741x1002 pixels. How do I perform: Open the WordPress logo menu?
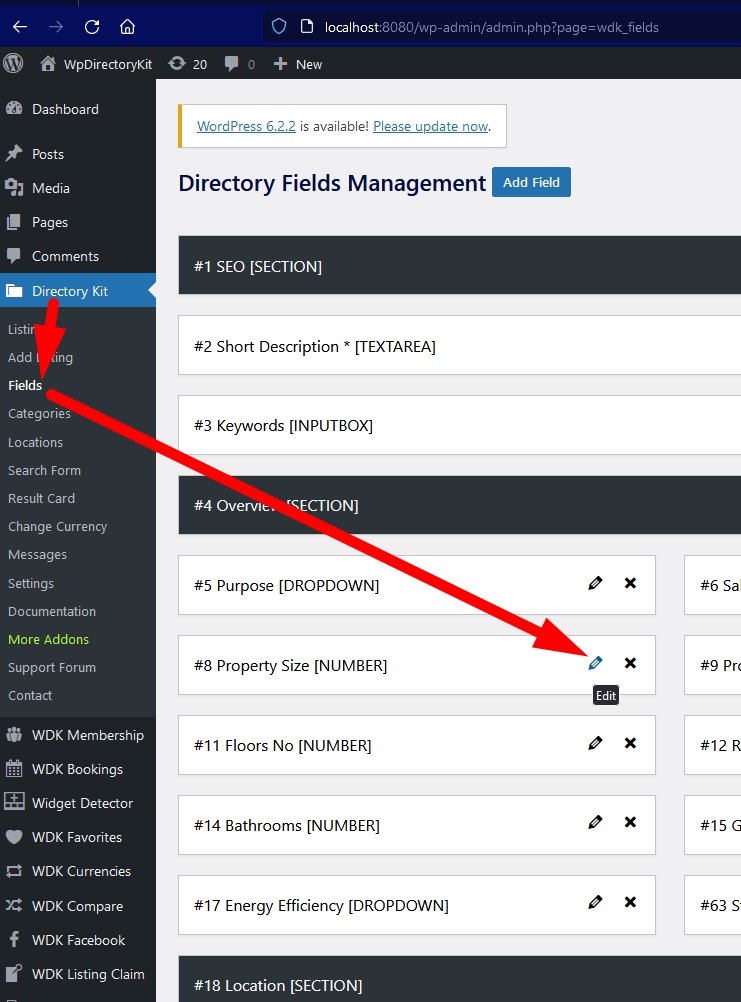13,63
